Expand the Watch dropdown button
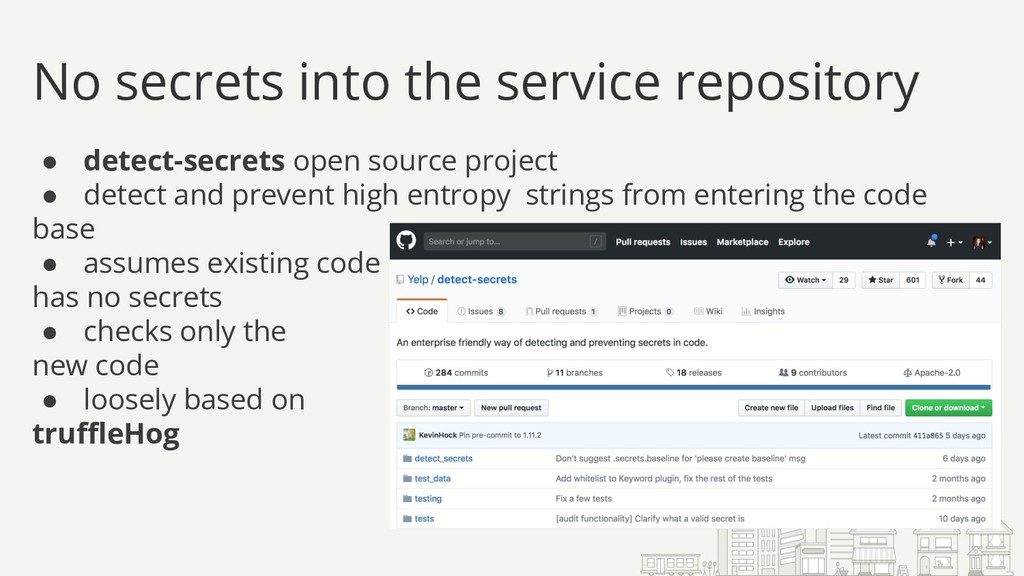 [x=805, y=280]
